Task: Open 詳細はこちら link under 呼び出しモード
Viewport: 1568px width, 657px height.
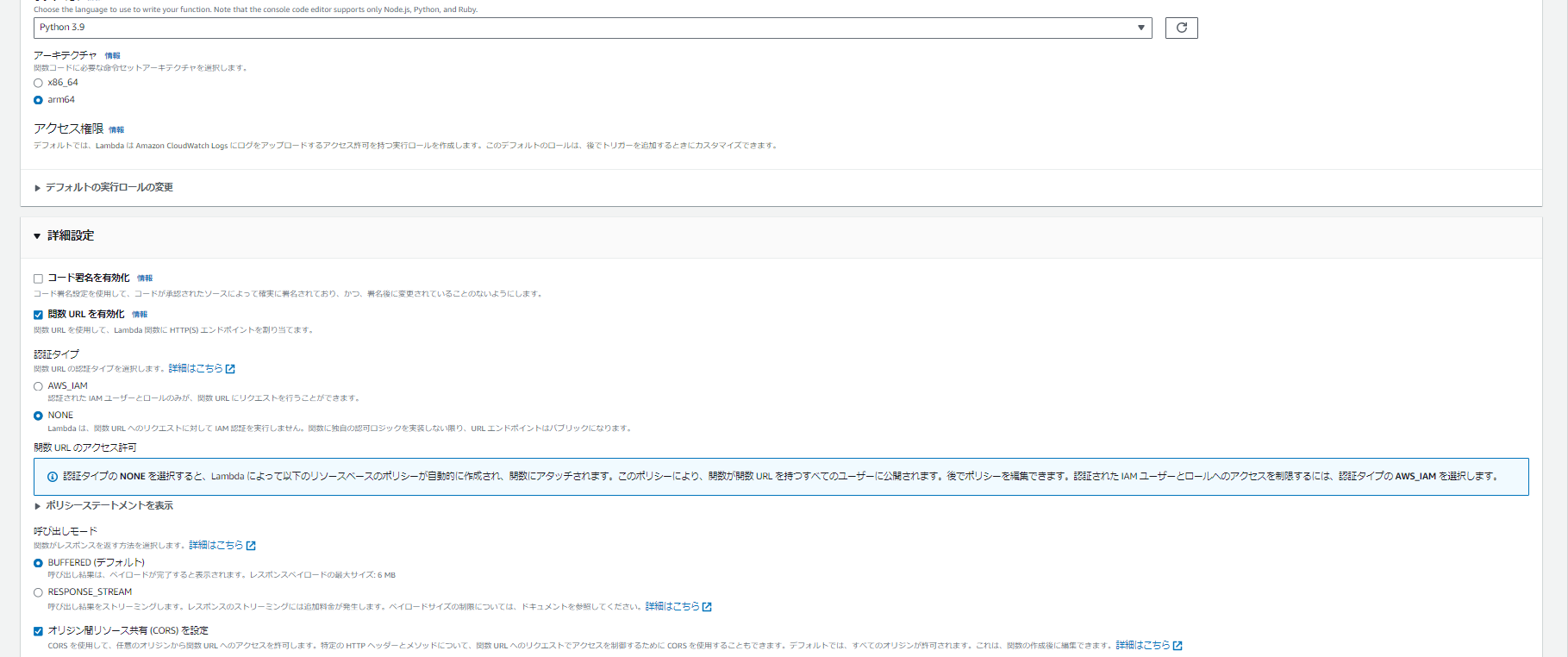Action: click(216, 545)
